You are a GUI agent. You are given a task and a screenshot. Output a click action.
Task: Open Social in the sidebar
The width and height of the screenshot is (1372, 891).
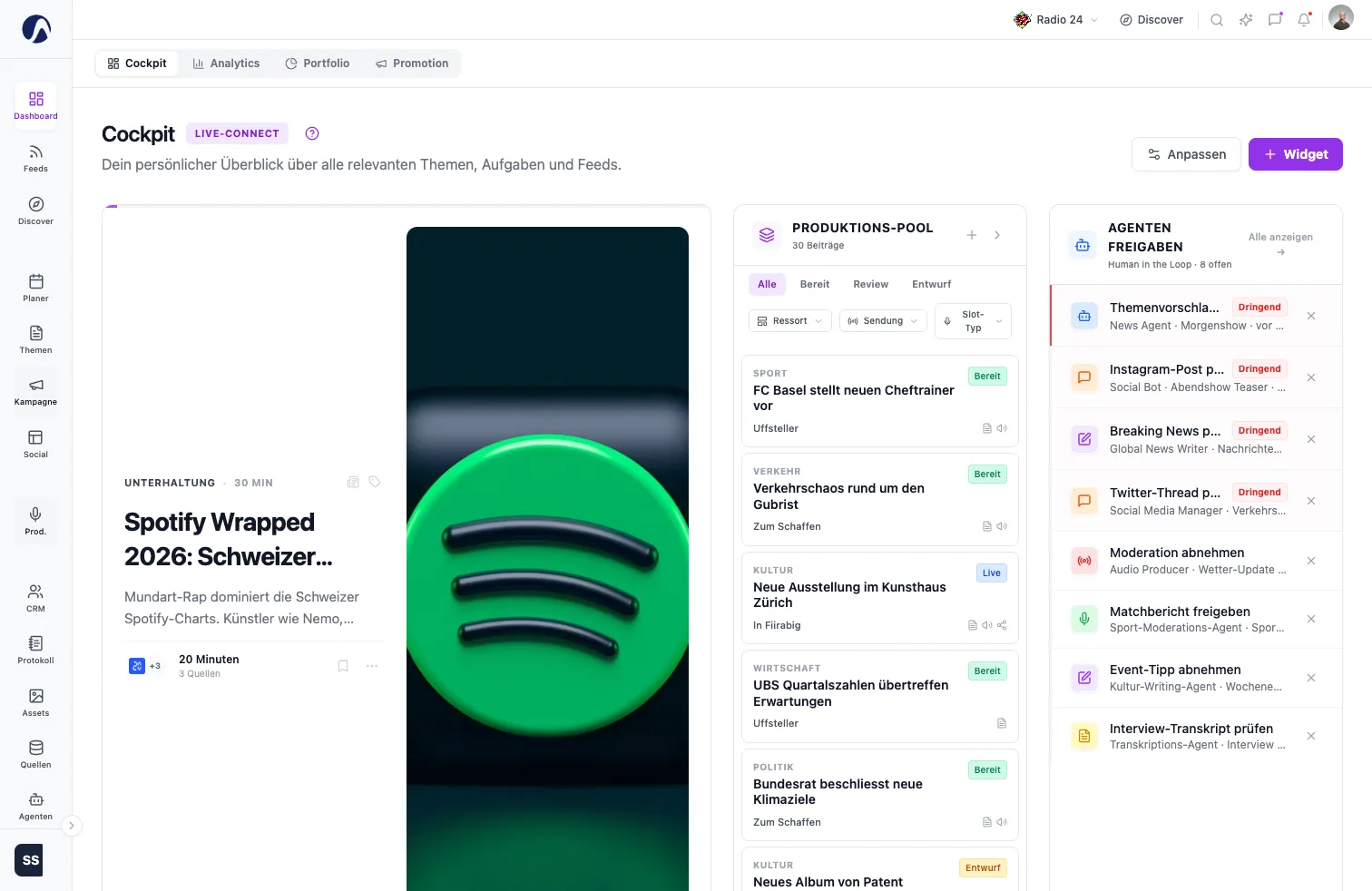pos(36,444)
